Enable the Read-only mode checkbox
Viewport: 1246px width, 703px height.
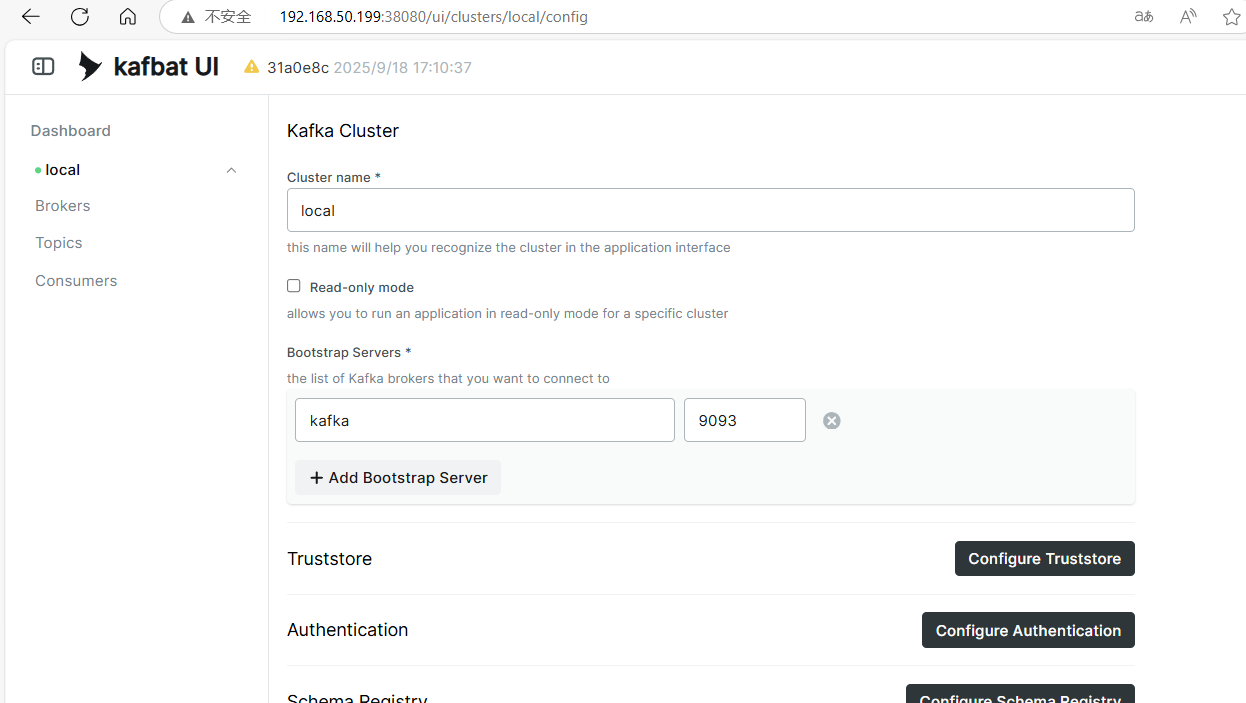pos(294,286)
